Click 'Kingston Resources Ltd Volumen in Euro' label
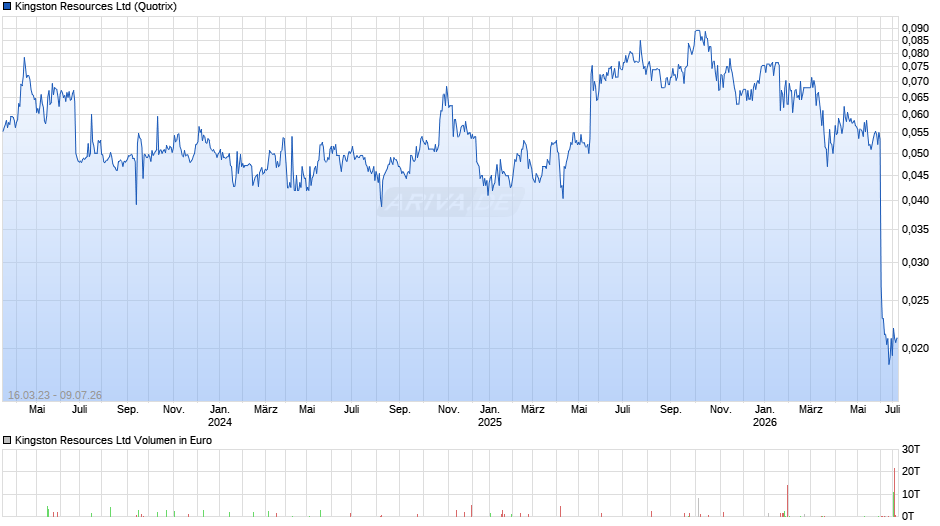Viewport: 940px width, 526px height. click(113, 440)
